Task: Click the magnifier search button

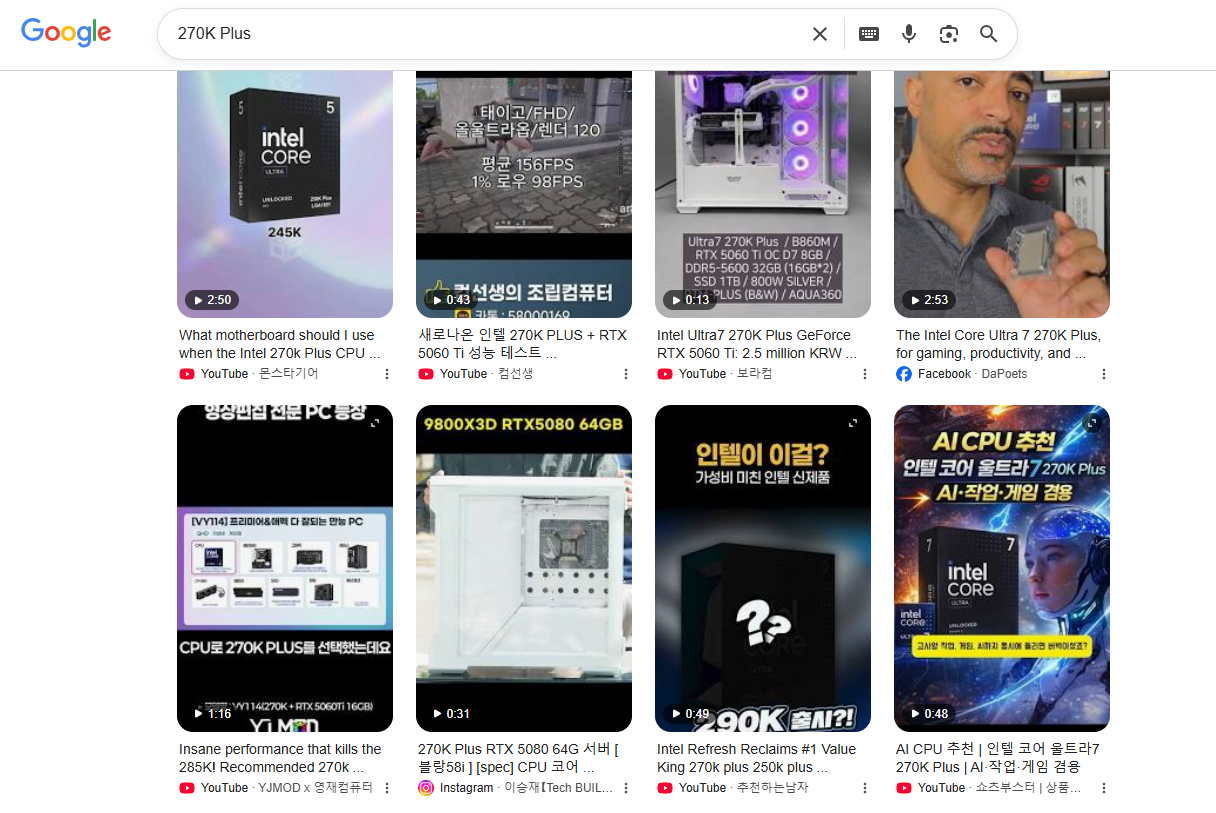Action: coord(989,34)
